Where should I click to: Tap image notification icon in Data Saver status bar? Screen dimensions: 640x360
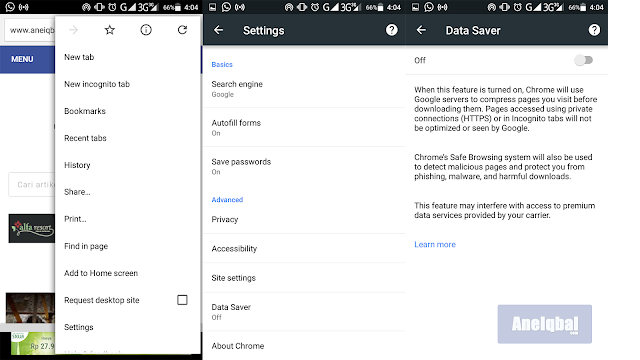point(415,7)
